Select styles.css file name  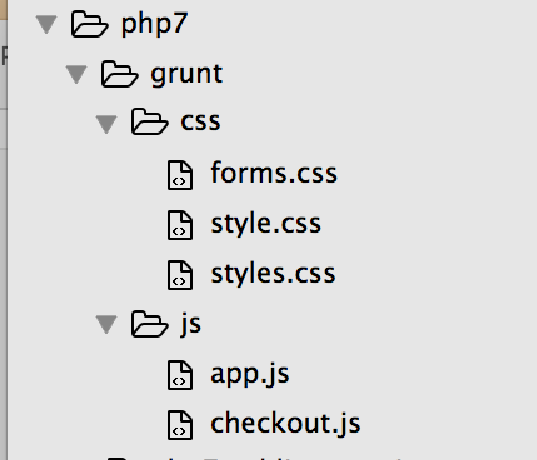[273, 275]
